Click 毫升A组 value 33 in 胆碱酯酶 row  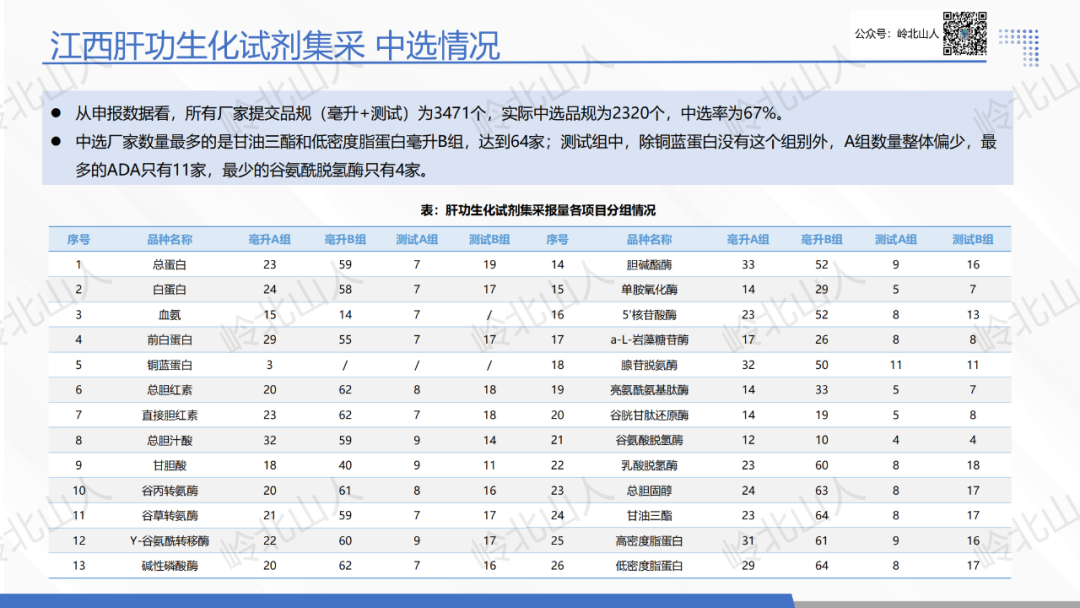coord(748,264)
